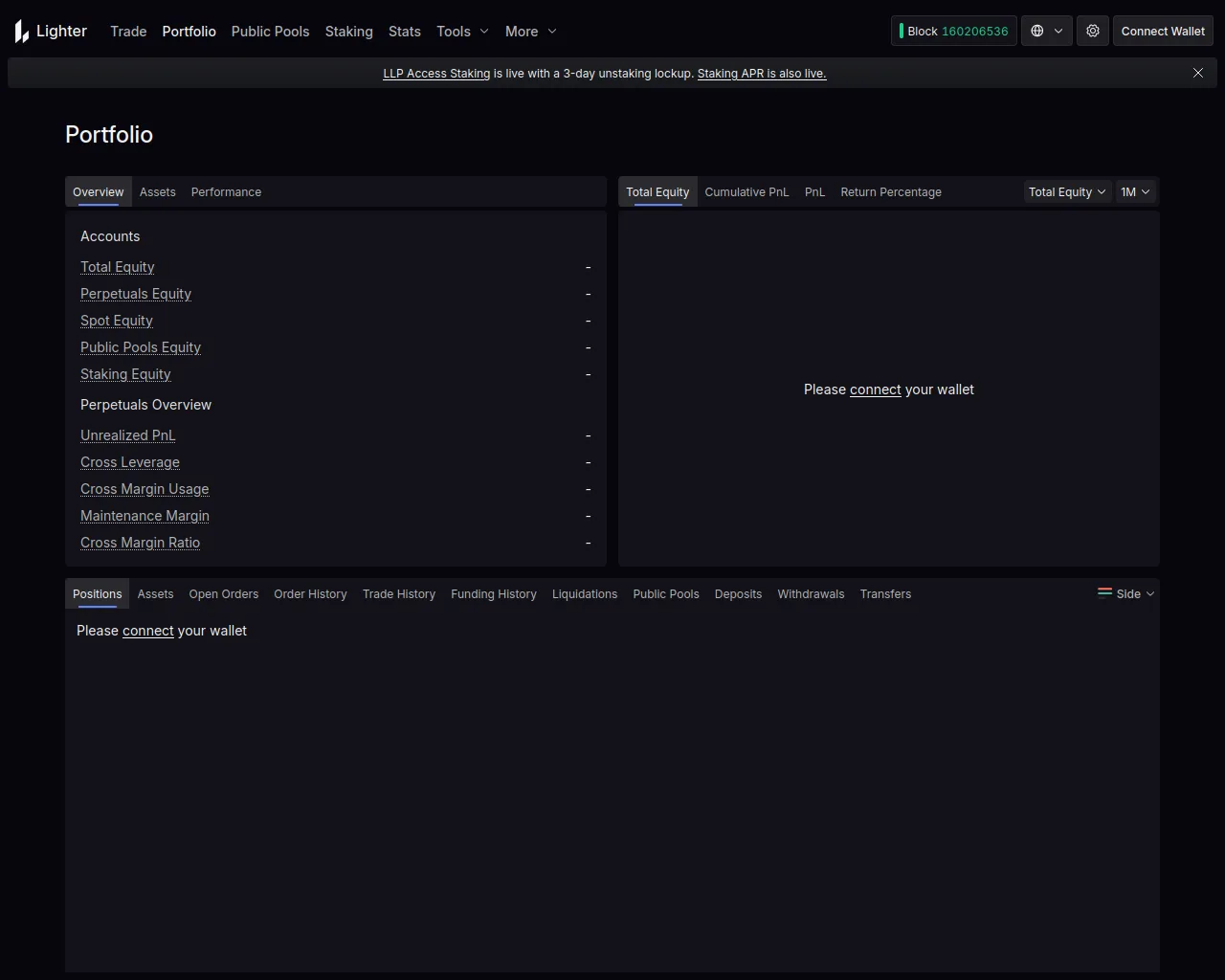
Task: Select the Cumulative PnL chart tab
Action: click(746, 192)
